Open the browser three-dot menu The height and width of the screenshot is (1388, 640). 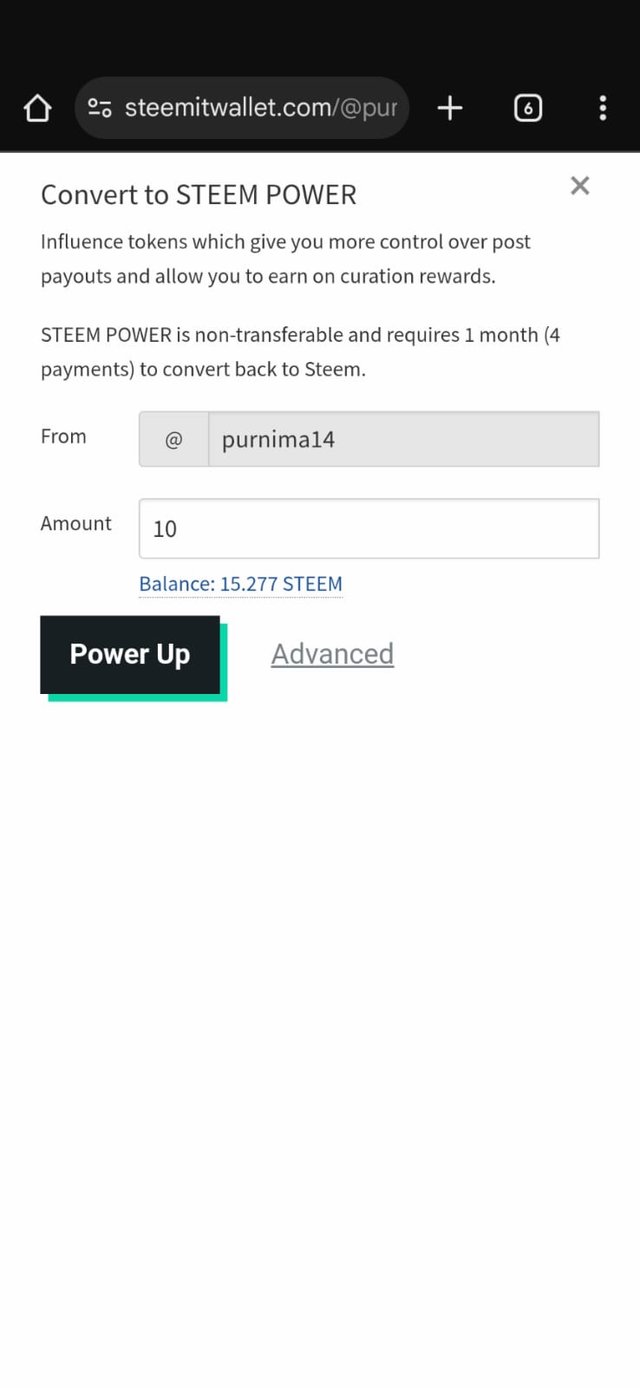[x=602, y=108]
